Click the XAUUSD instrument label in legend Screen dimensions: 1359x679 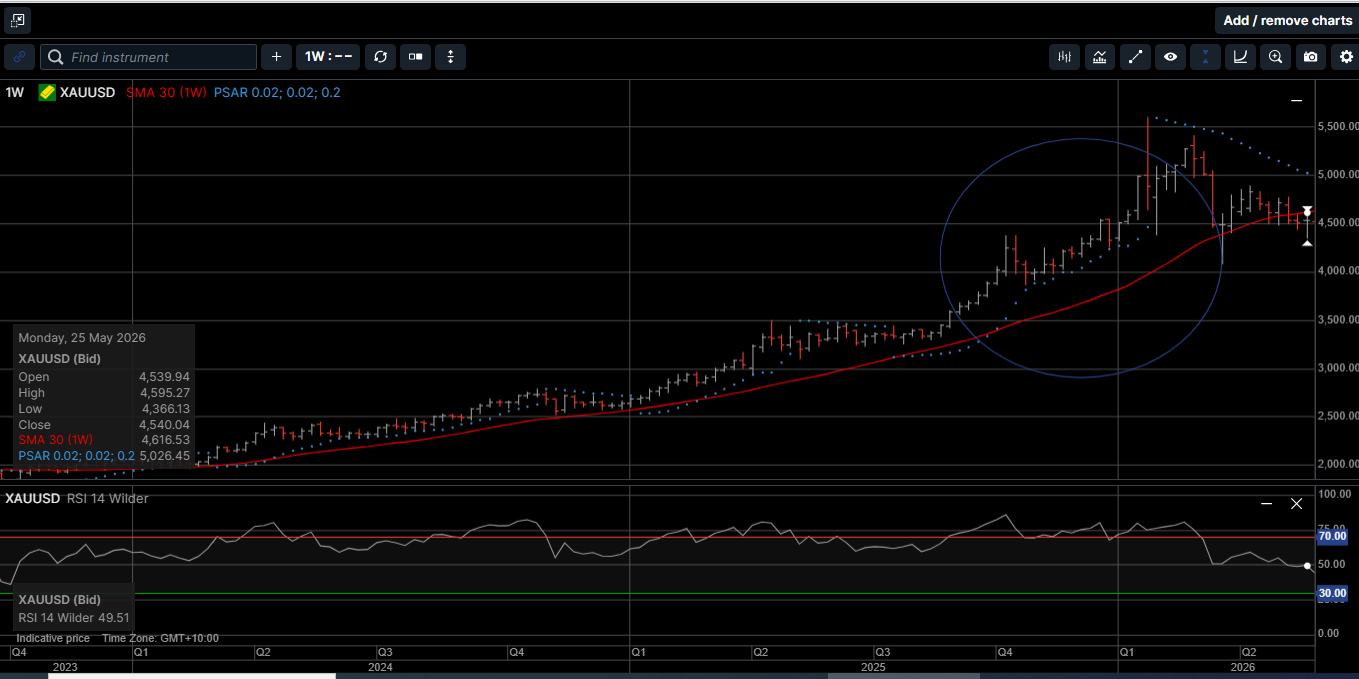tap(88, 92)
